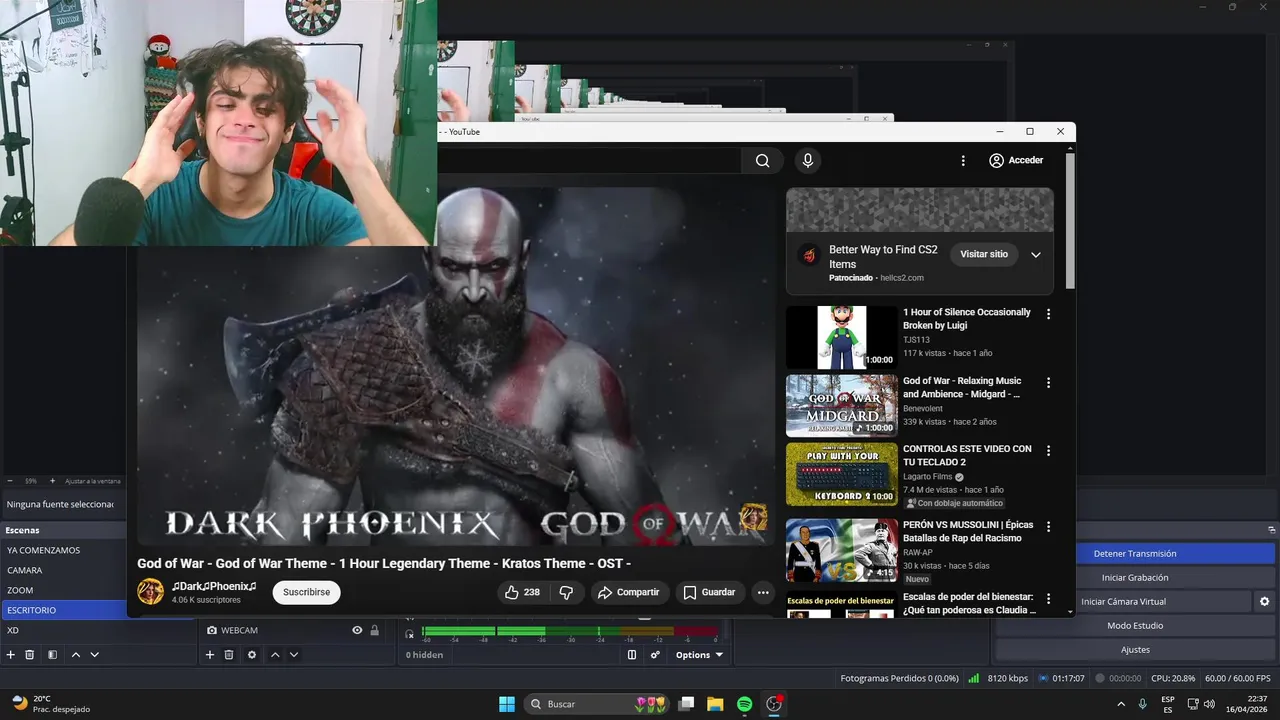Add a new source in OBS sources toolbar
This screenshot has width=1280, height=720.
(210, 655)
